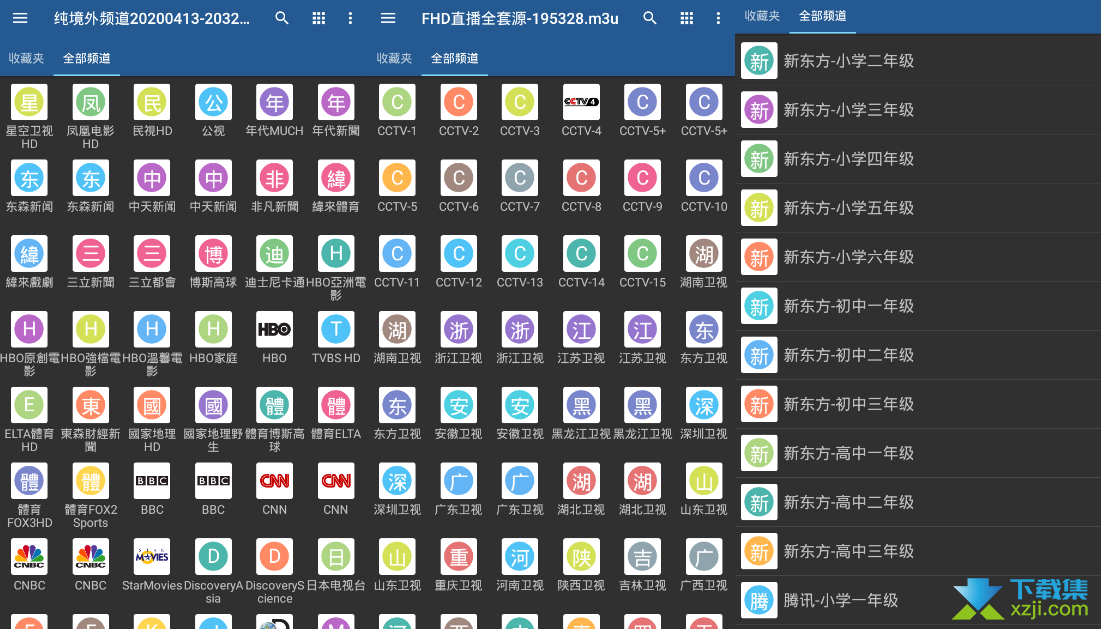Select 新东方-初中三年级 list row
The height and width of the screenshot is (629, 1101).
[918, 404]
